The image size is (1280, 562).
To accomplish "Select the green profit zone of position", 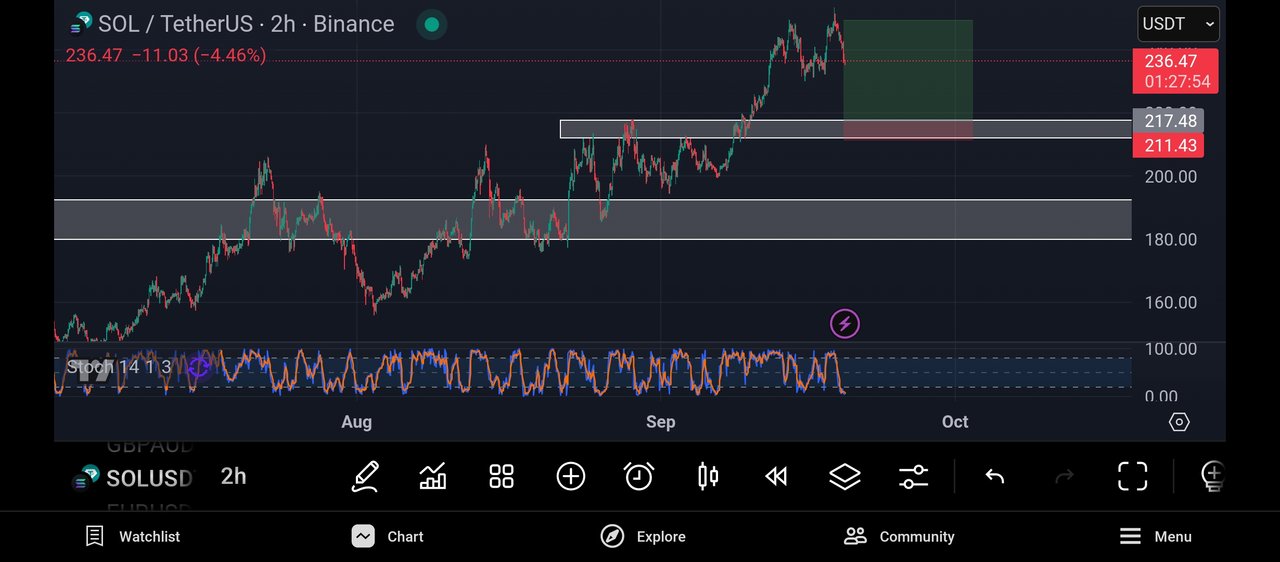I will tap(908, 70).
